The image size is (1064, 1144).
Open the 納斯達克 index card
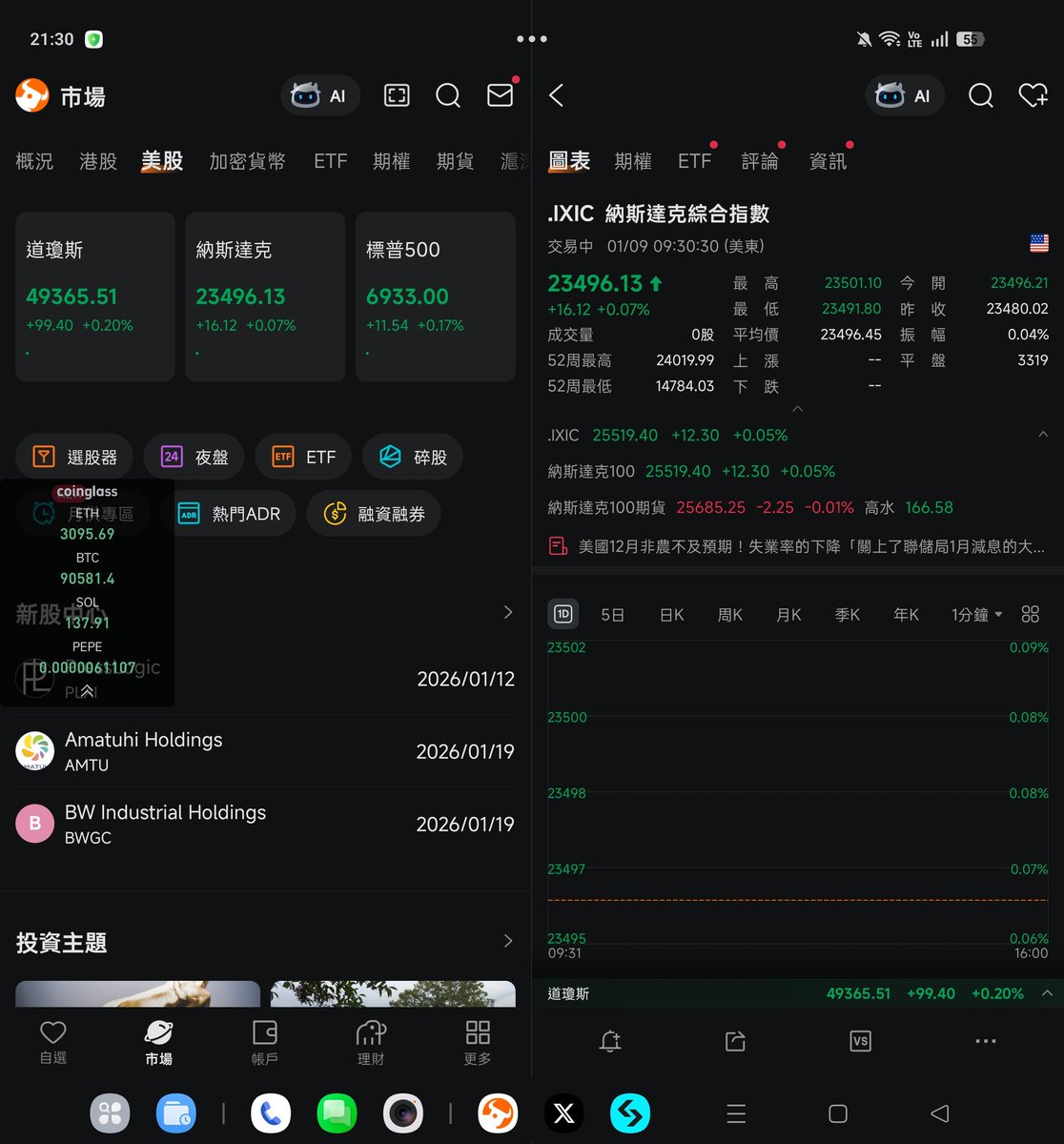265,296
